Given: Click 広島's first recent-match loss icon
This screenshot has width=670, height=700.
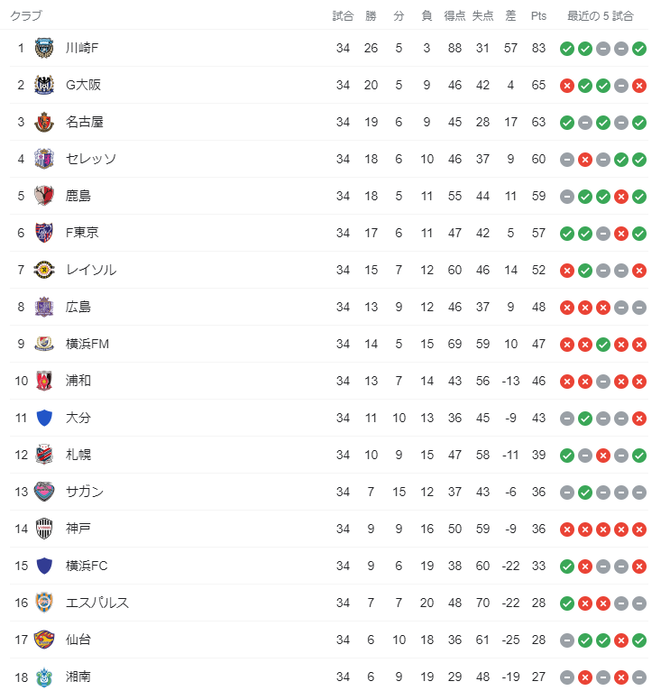Looking at the screenshot, I should coord(567,307).
